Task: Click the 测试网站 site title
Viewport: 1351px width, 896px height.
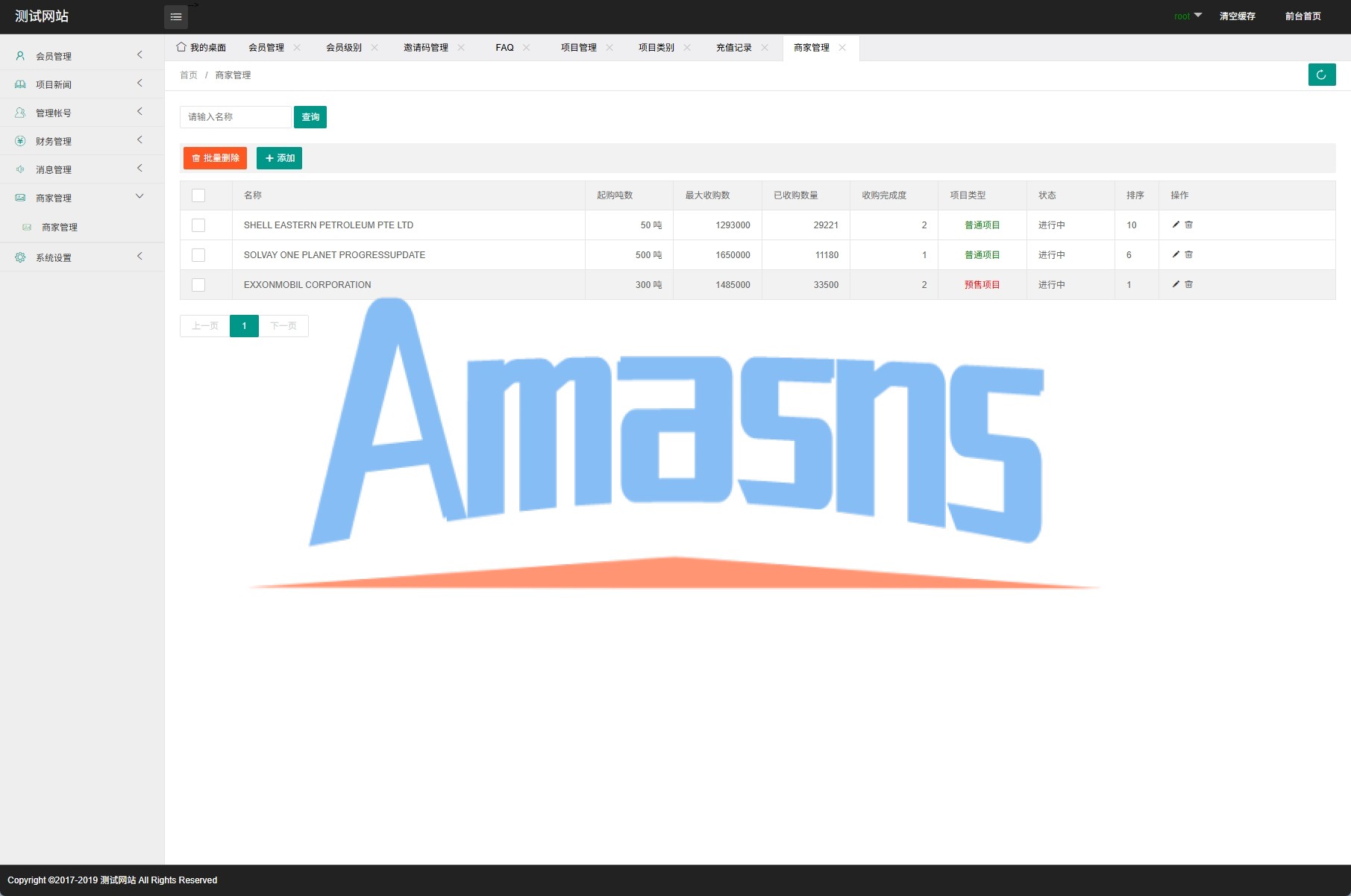Action: [x=42, y=16]
